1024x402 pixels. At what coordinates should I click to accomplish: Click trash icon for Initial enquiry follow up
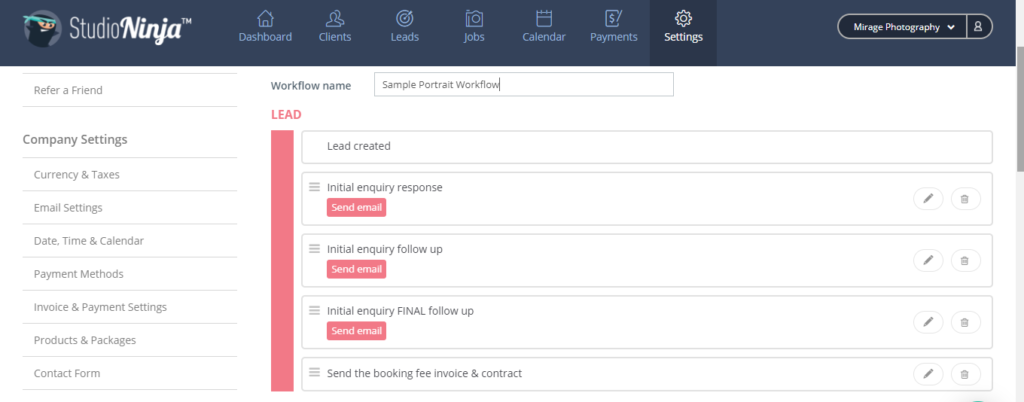[x=965, y=260]
